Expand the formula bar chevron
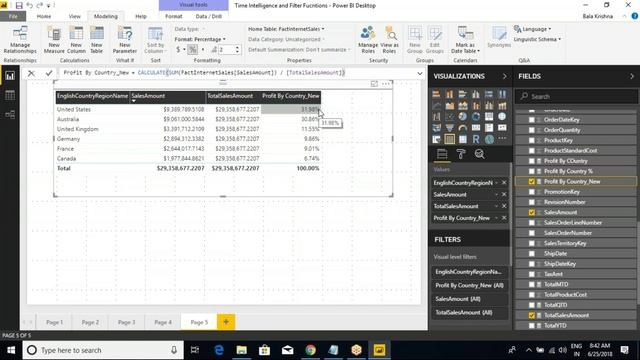This screenshot has width=640, height=360. click(x=420, y=73)
